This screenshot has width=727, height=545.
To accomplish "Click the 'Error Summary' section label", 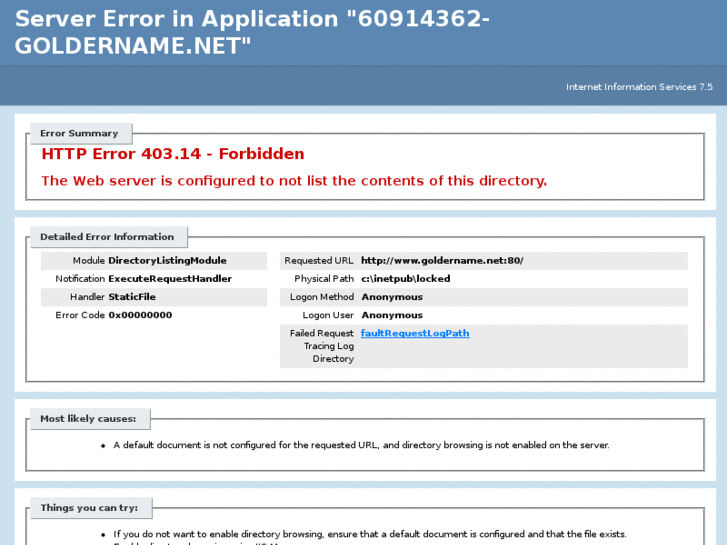I will [x=79, y=134].
